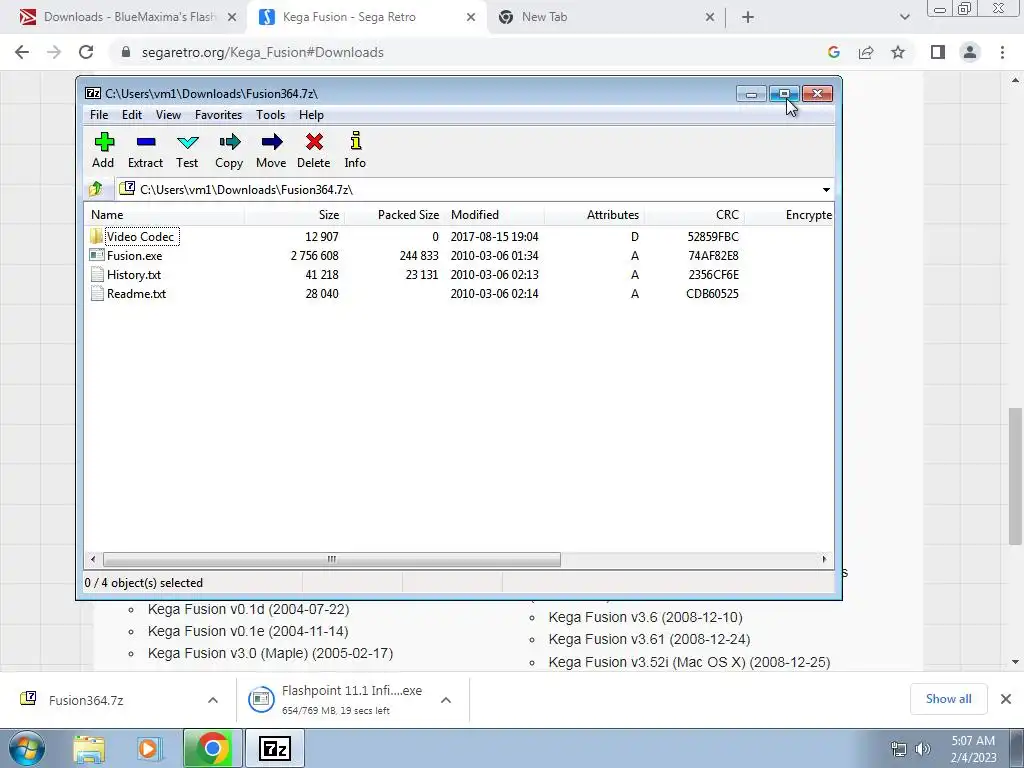Open Kega Fusion v3.61 (2008-12-24) link
This screenshot has height=768, width=1024.
click(649, 639)
